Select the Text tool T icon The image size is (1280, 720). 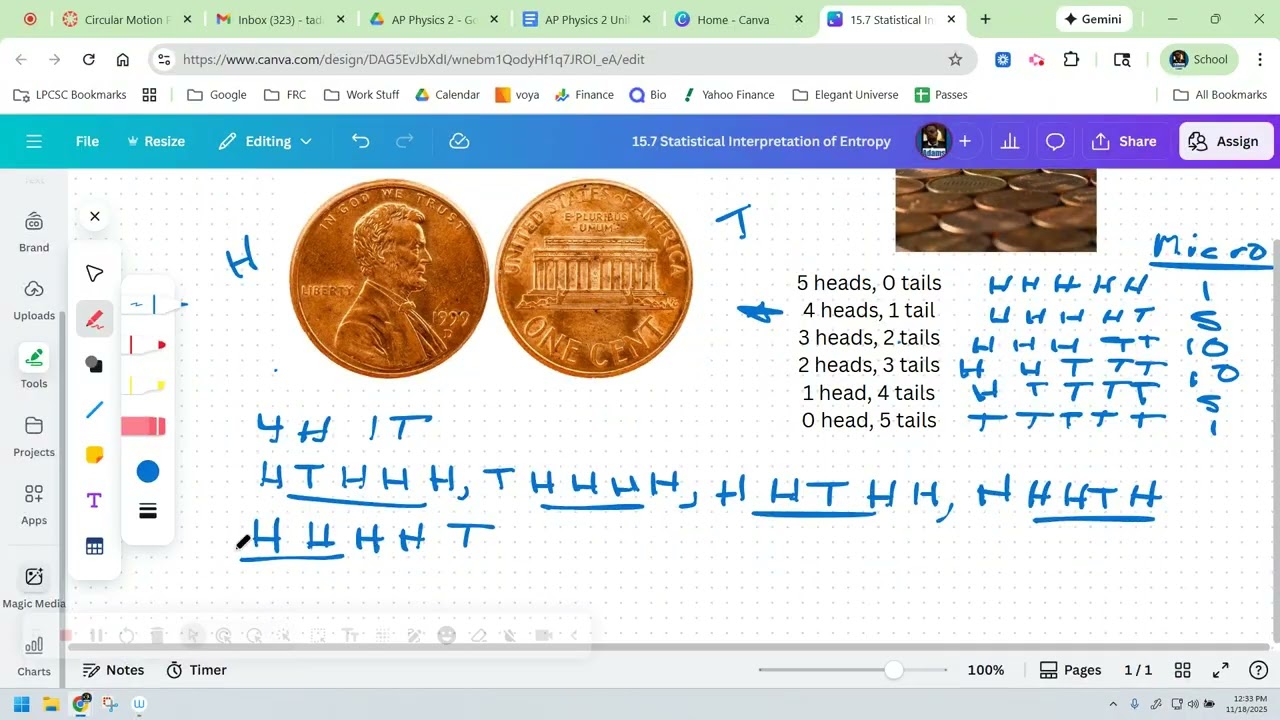tap(95, 501)
